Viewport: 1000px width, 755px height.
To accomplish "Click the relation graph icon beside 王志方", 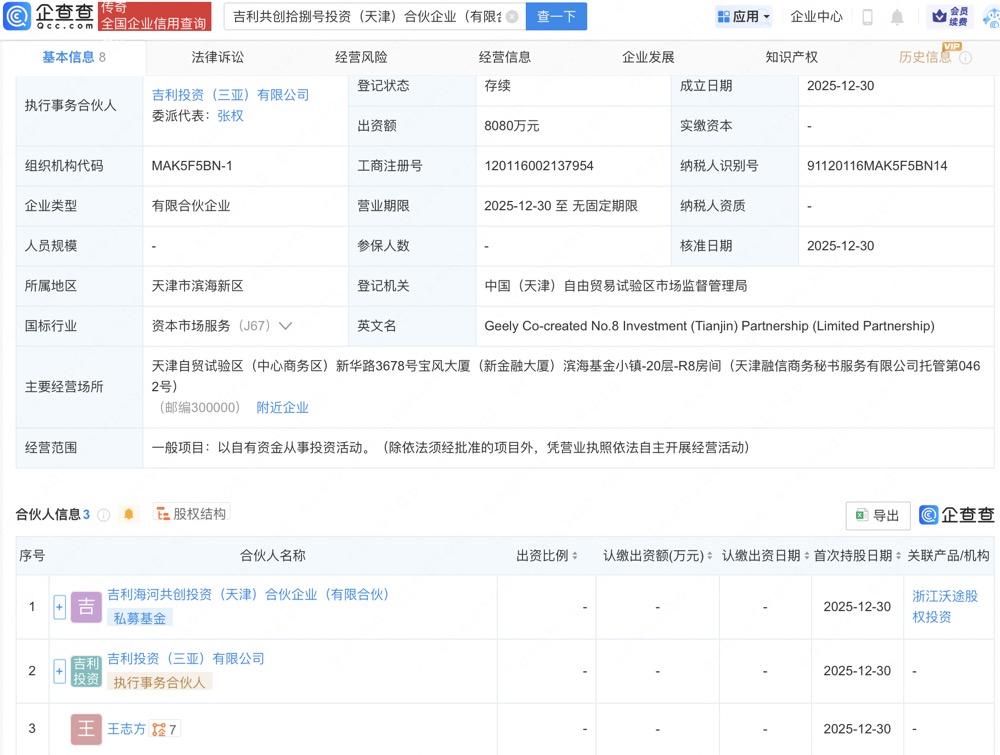I will pyautogui.click(x=160, y=730).
